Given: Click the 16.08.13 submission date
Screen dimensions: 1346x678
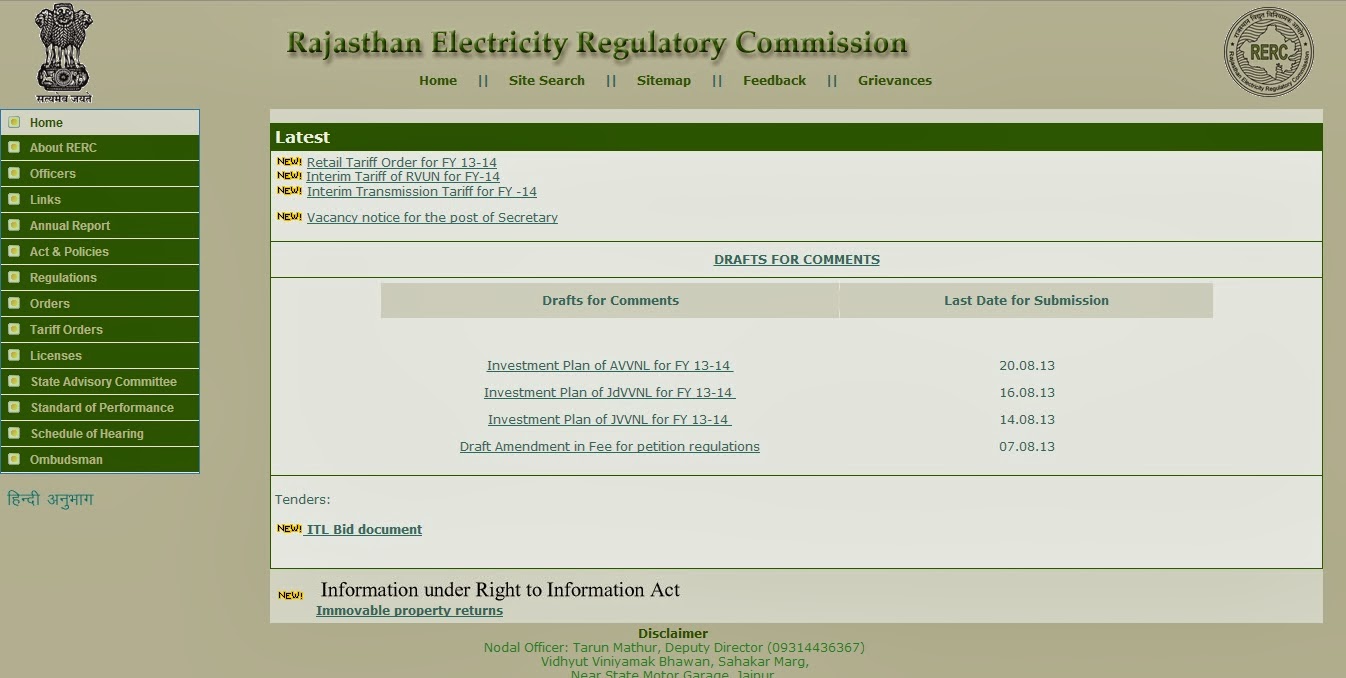Looking at the screenshot, I should point(1027,392).
